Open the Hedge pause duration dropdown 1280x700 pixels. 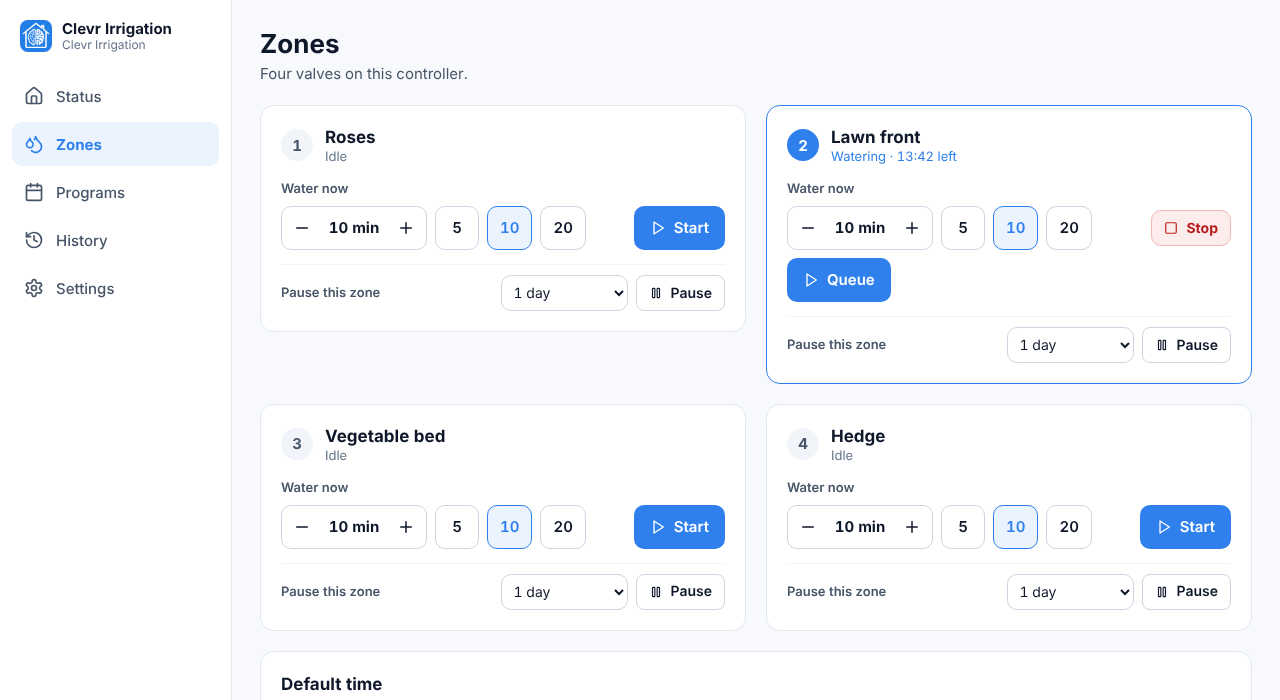tap(1070, 592)
